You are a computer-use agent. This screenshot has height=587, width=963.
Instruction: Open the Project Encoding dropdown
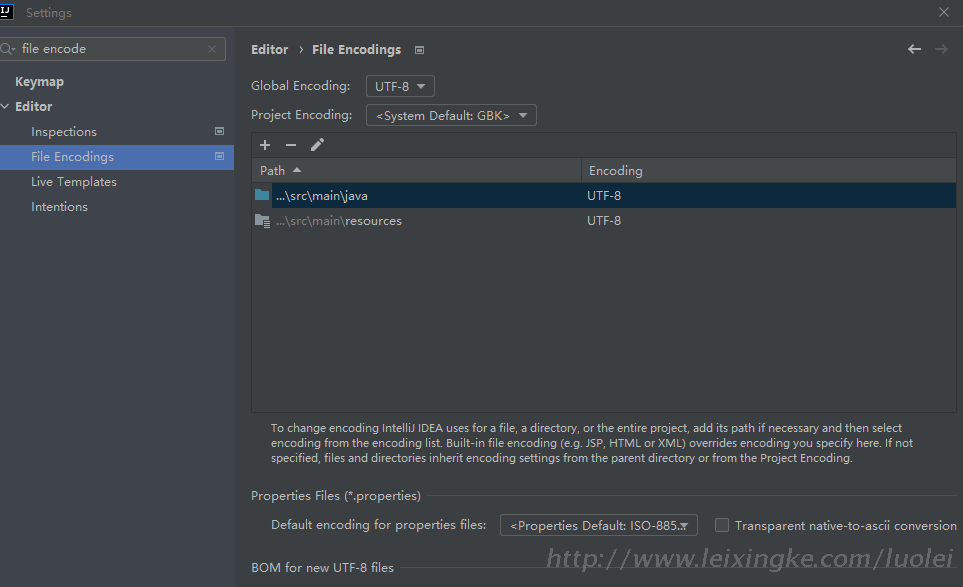pos(451,115)
